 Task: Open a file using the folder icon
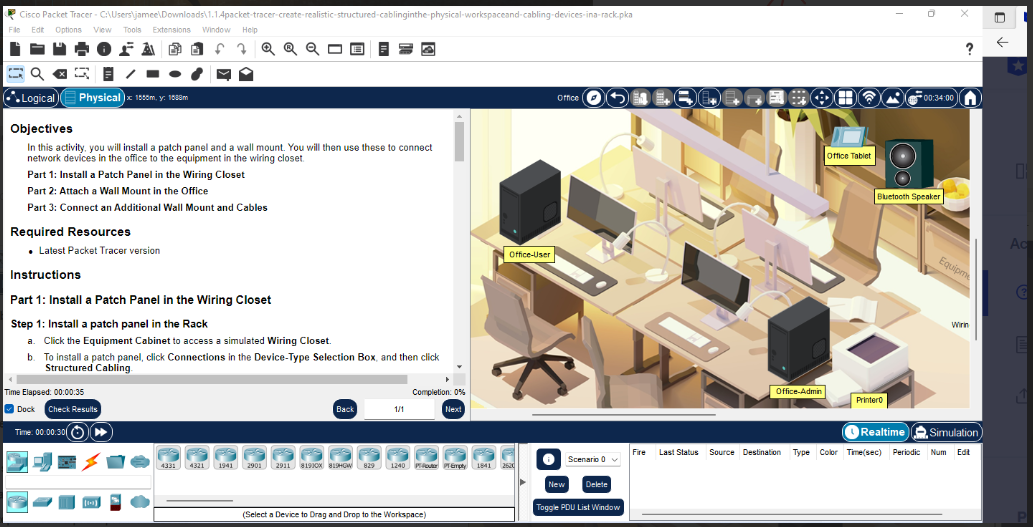[x=37, y=49]
